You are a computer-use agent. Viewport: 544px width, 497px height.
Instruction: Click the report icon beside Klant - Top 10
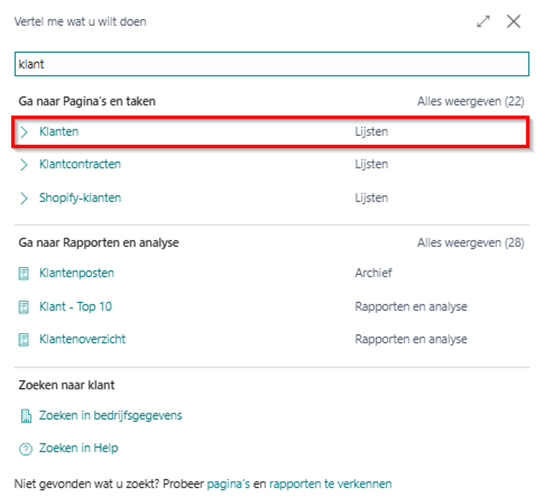pos(24,307)
